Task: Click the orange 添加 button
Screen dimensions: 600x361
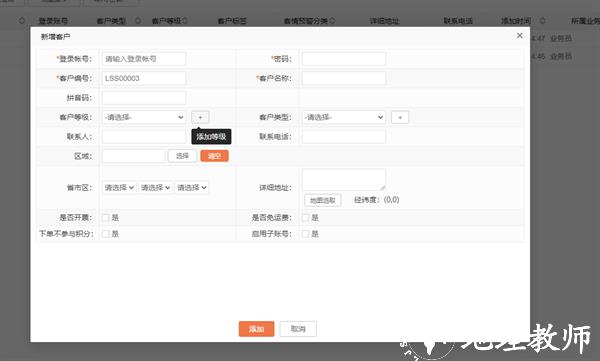Action: tap(256, 329)
